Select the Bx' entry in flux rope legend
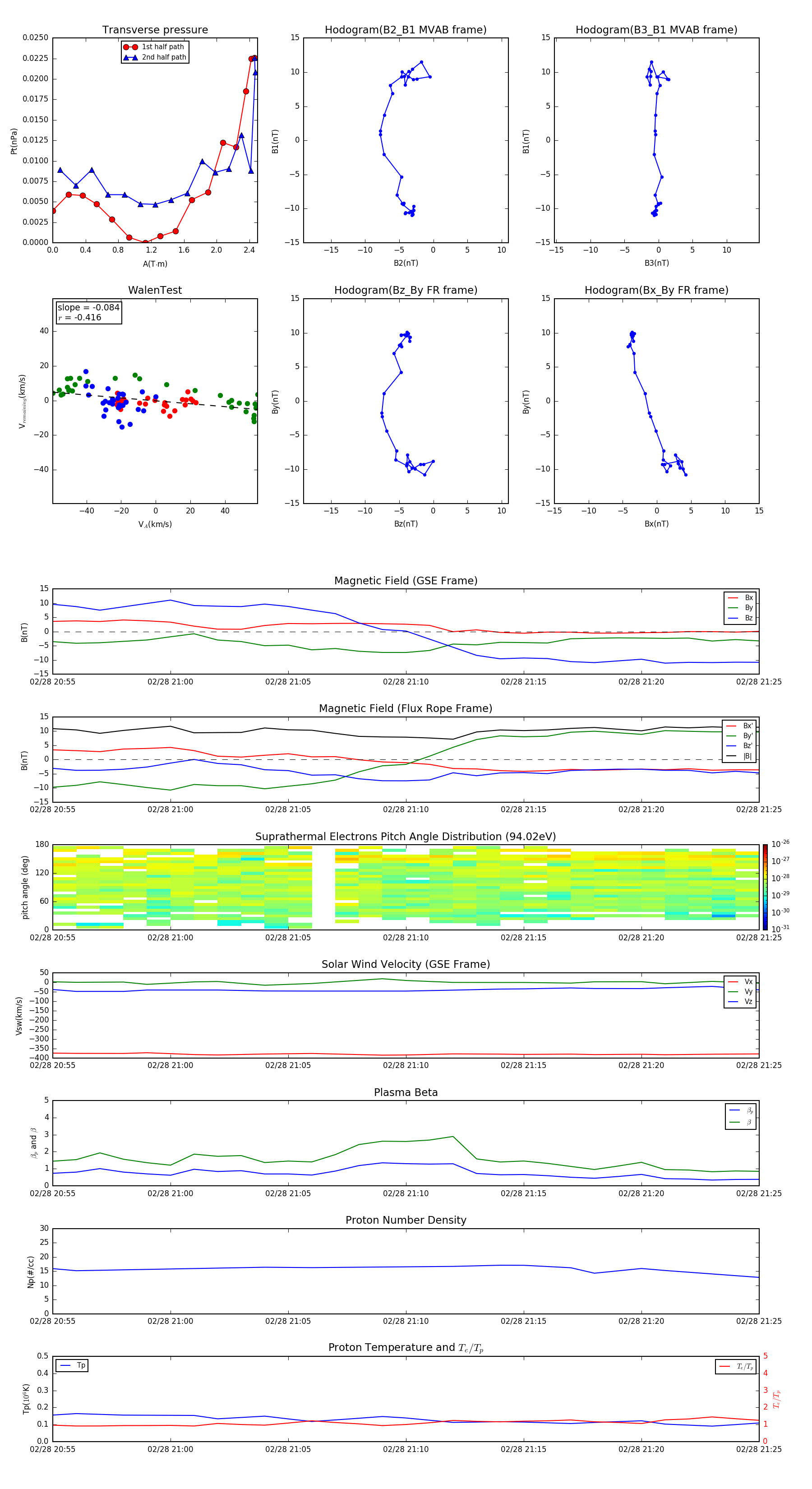Viewport: 812px width, 1489px height. tap(740, 726)
